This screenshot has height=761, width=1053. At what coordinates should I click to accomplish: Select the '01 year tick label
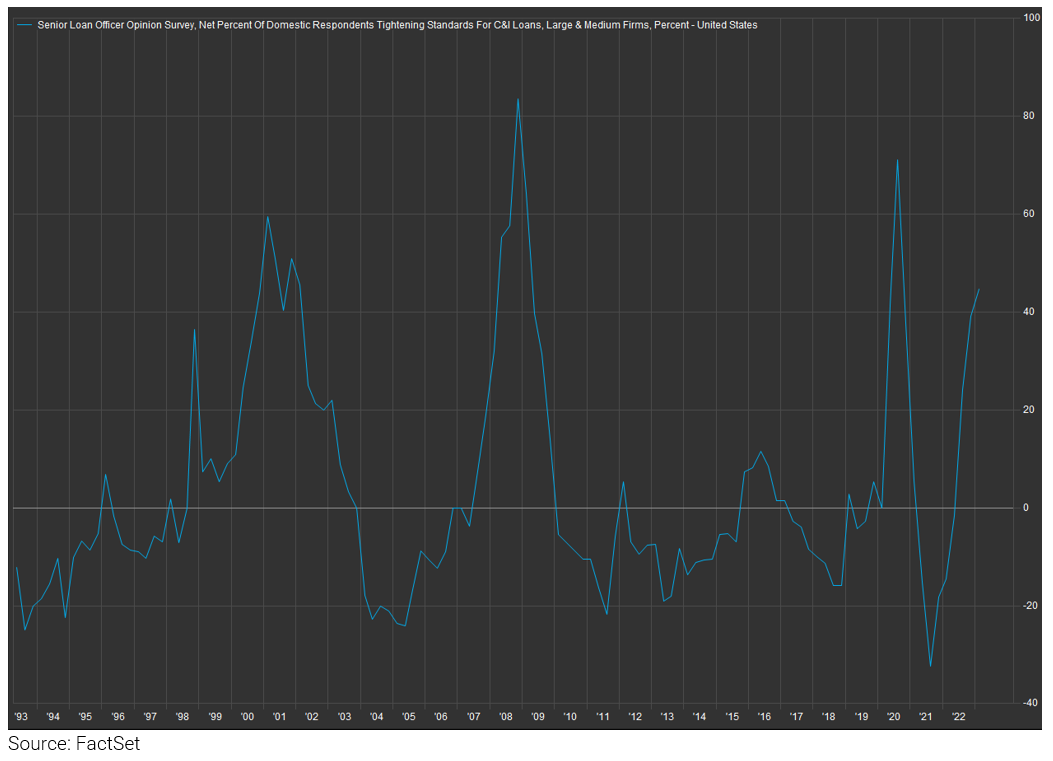click(280, 716)
